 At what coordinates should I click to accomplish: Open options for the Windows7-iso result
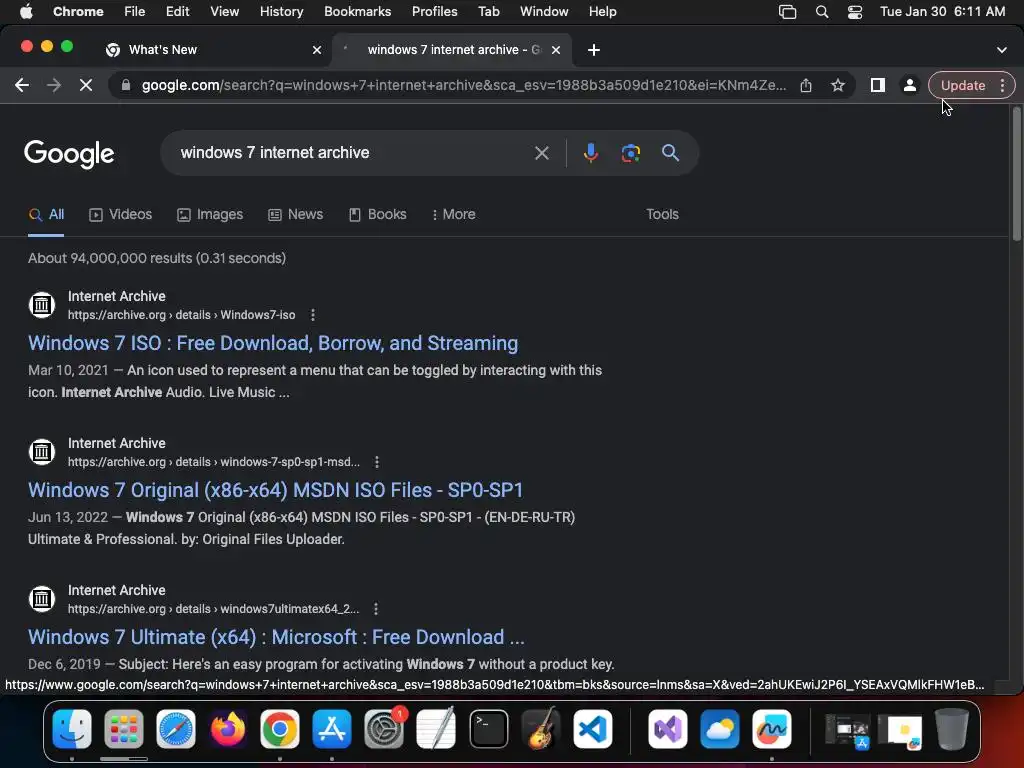(x=313, y=315)
